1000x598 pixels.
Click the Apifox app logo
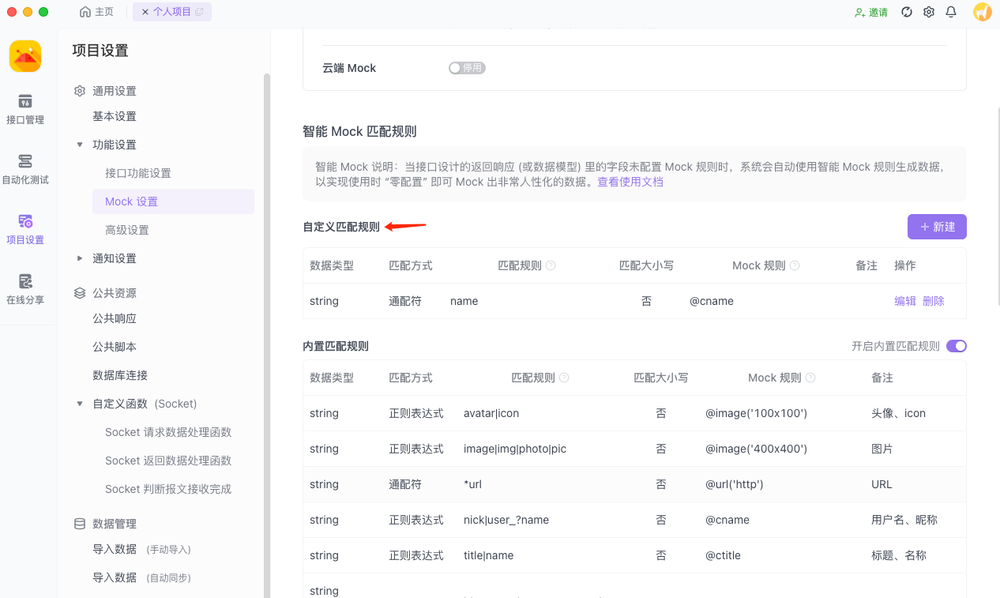coord(25,56)
